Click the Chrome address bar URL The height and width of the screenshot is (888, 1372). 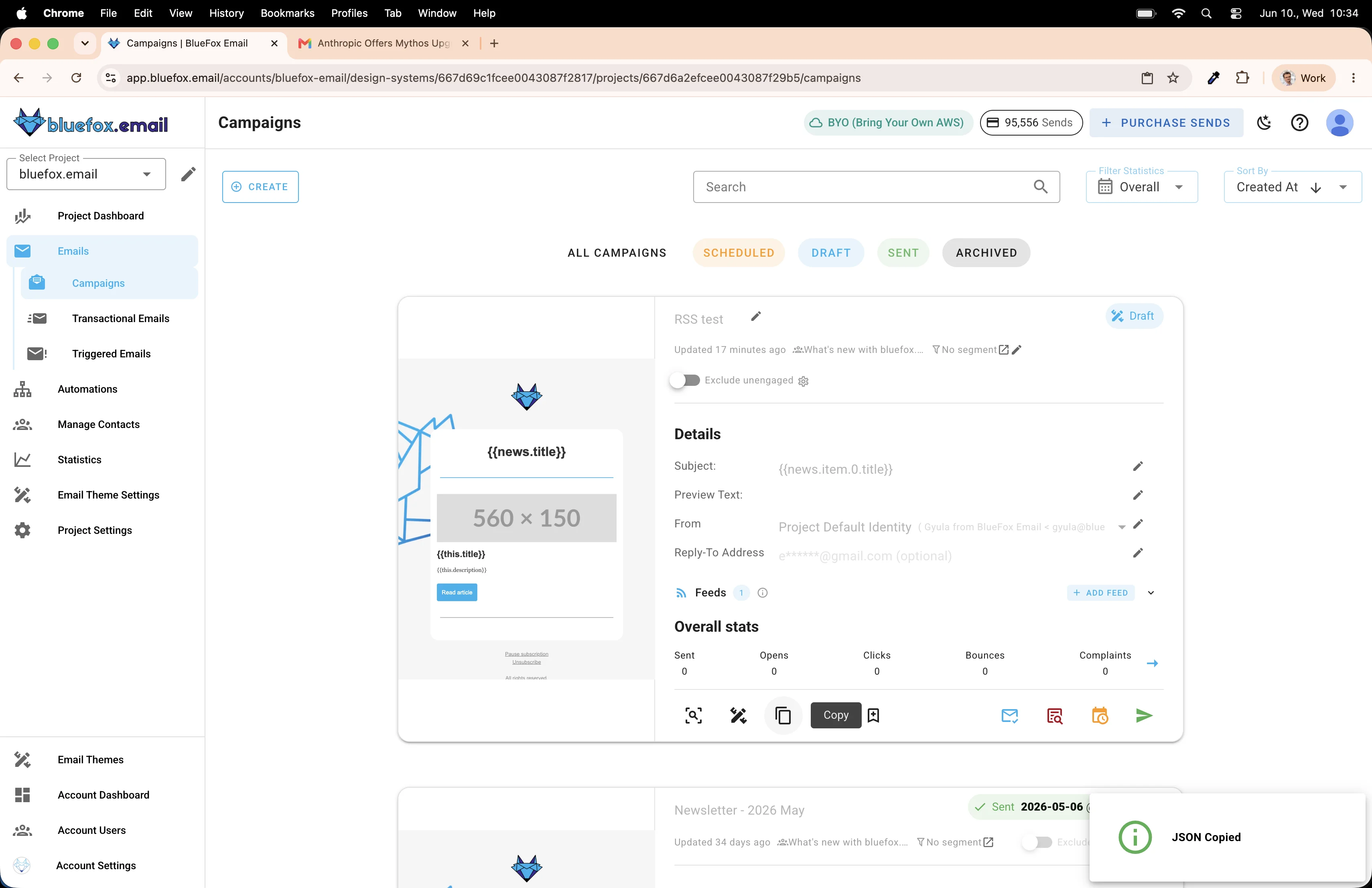[x=493, y=78]
